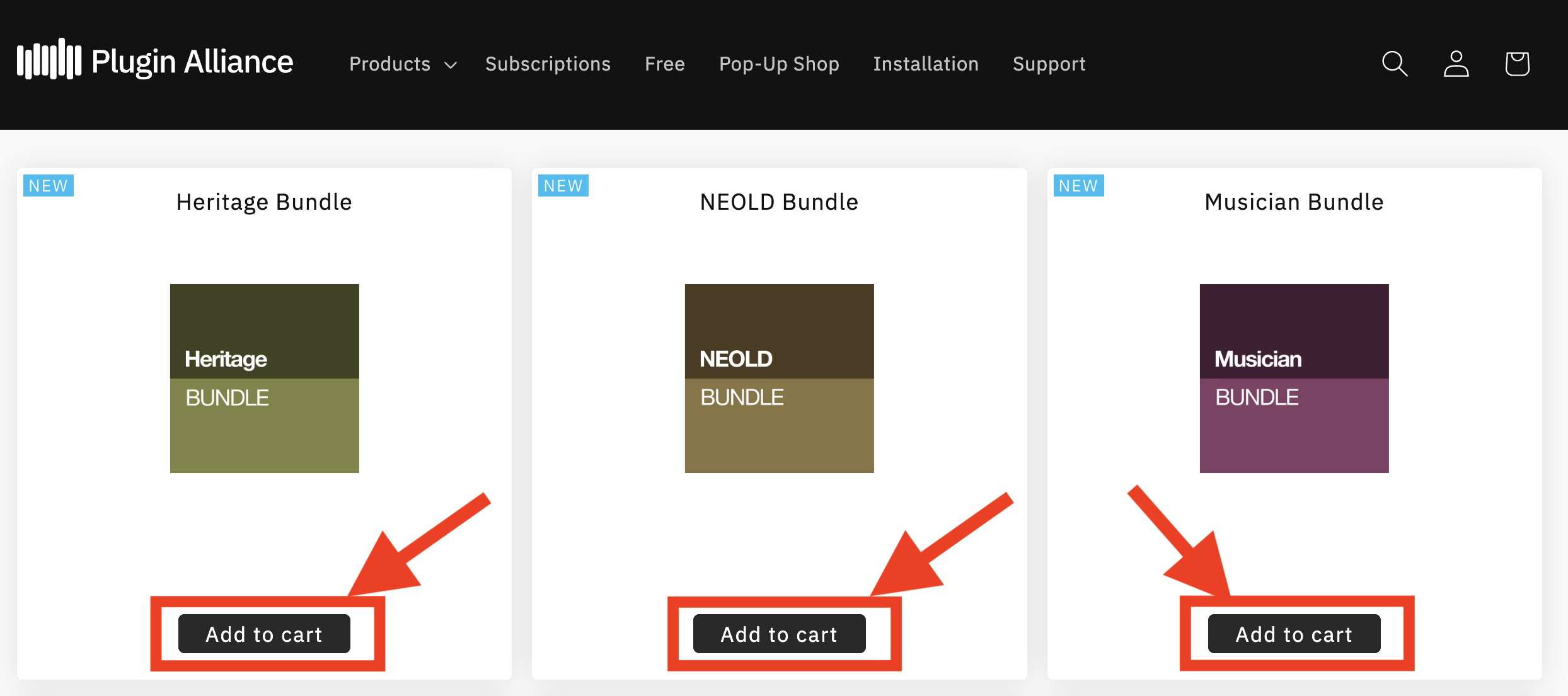Expand the Products dropdown chevron
Image resolution: width=1568 pixels, height=696 pixels.
tap(451, 65)
